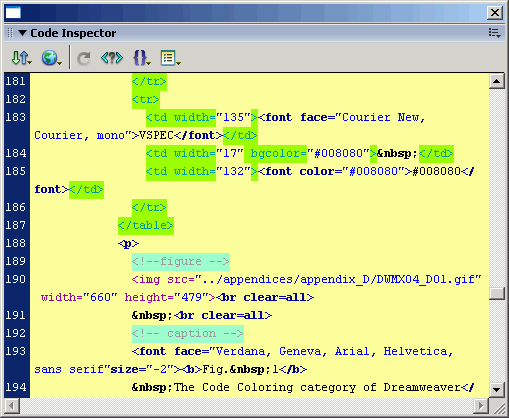Open the View Options icon menu
Image resolution: width=509 pixels, height=418 pixels.
pyautogui.click(x=170, y=58)
